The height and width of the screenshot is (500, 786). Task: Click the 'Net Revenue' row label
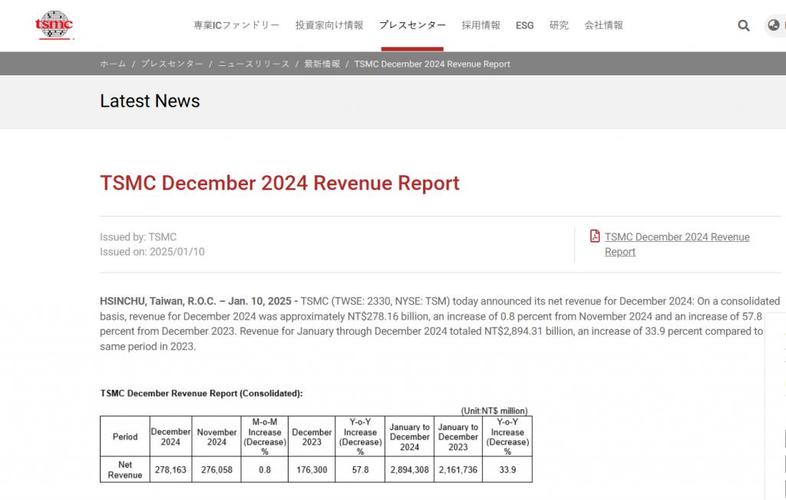click(x=125, y=469)
